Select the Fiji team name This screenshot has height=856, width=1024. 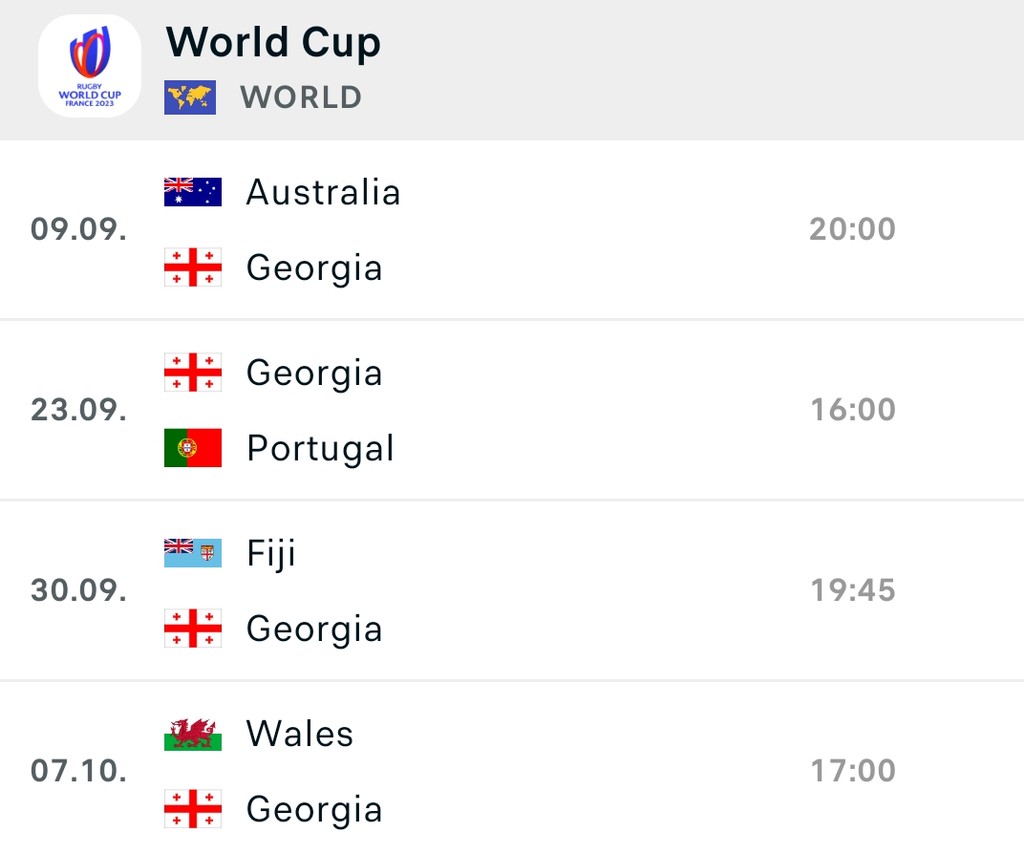coord(271,554)
